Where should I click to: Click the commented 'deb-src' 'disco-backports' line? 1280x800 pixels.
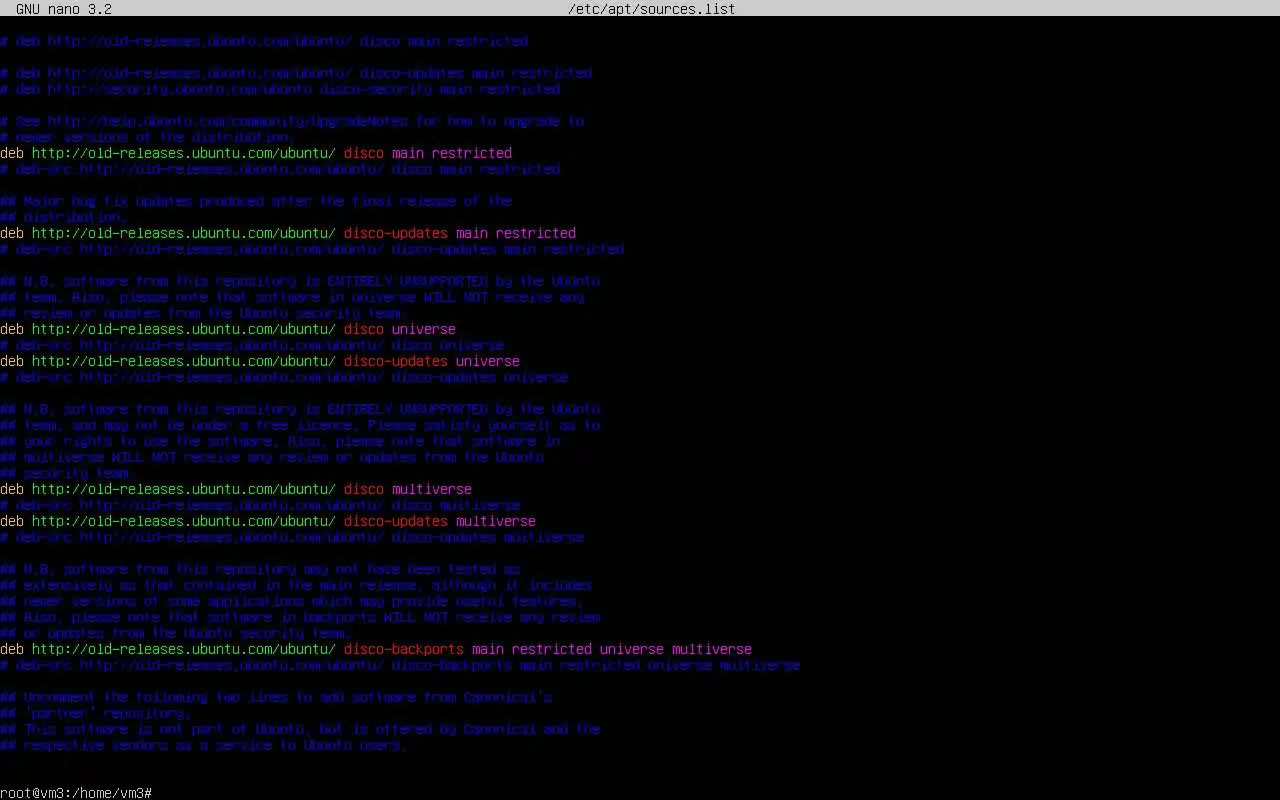[x=400, y=665]
